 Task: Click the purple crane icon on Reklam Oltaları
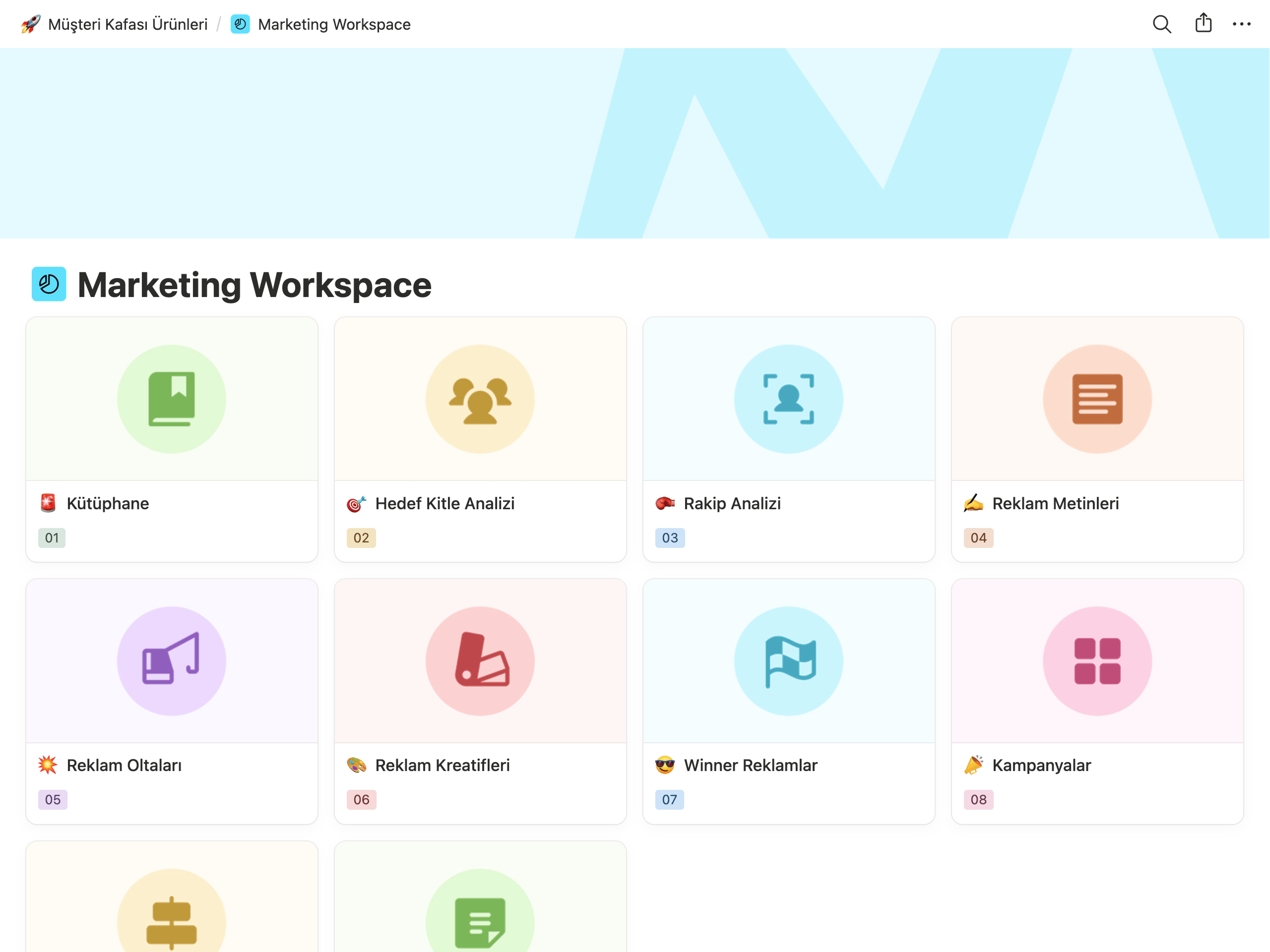(172, 660)
